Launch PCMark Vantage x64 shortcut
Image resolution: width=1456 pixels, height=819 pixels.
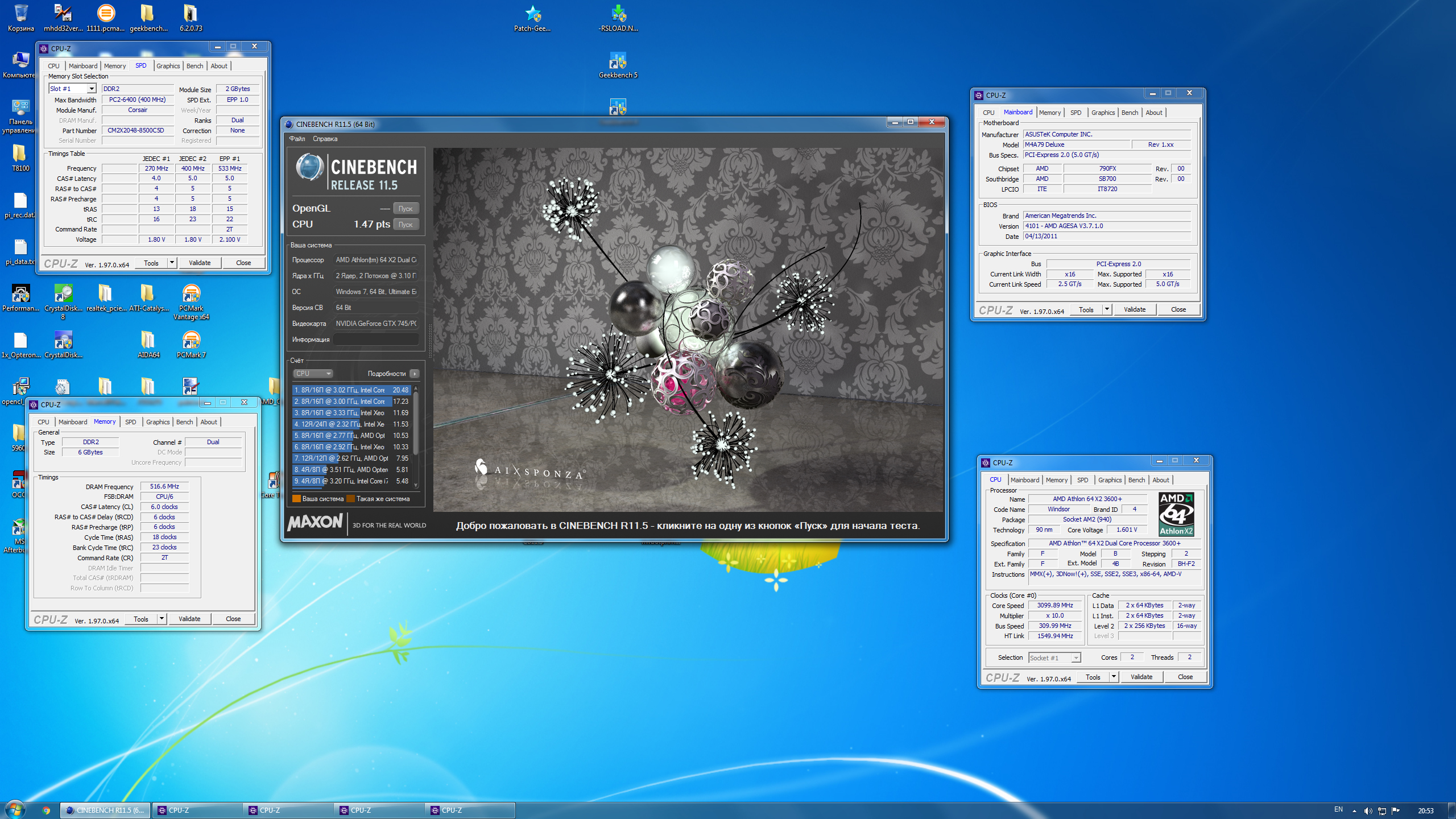pos(191,301)
